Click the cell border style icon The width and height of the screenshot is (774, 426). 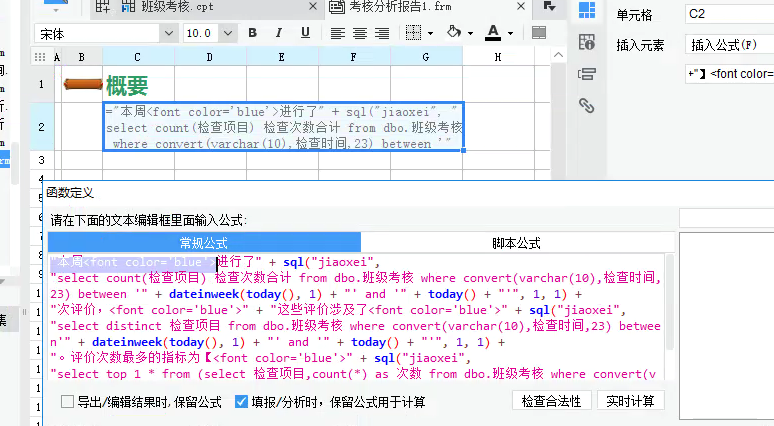pyautogui.click(x=413, y=33)
